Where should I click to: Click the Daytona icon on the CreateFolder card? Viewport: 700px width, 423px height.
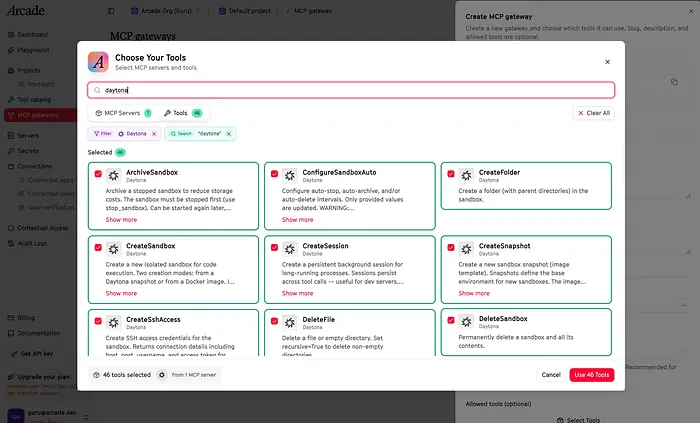(x=465, y=175)
